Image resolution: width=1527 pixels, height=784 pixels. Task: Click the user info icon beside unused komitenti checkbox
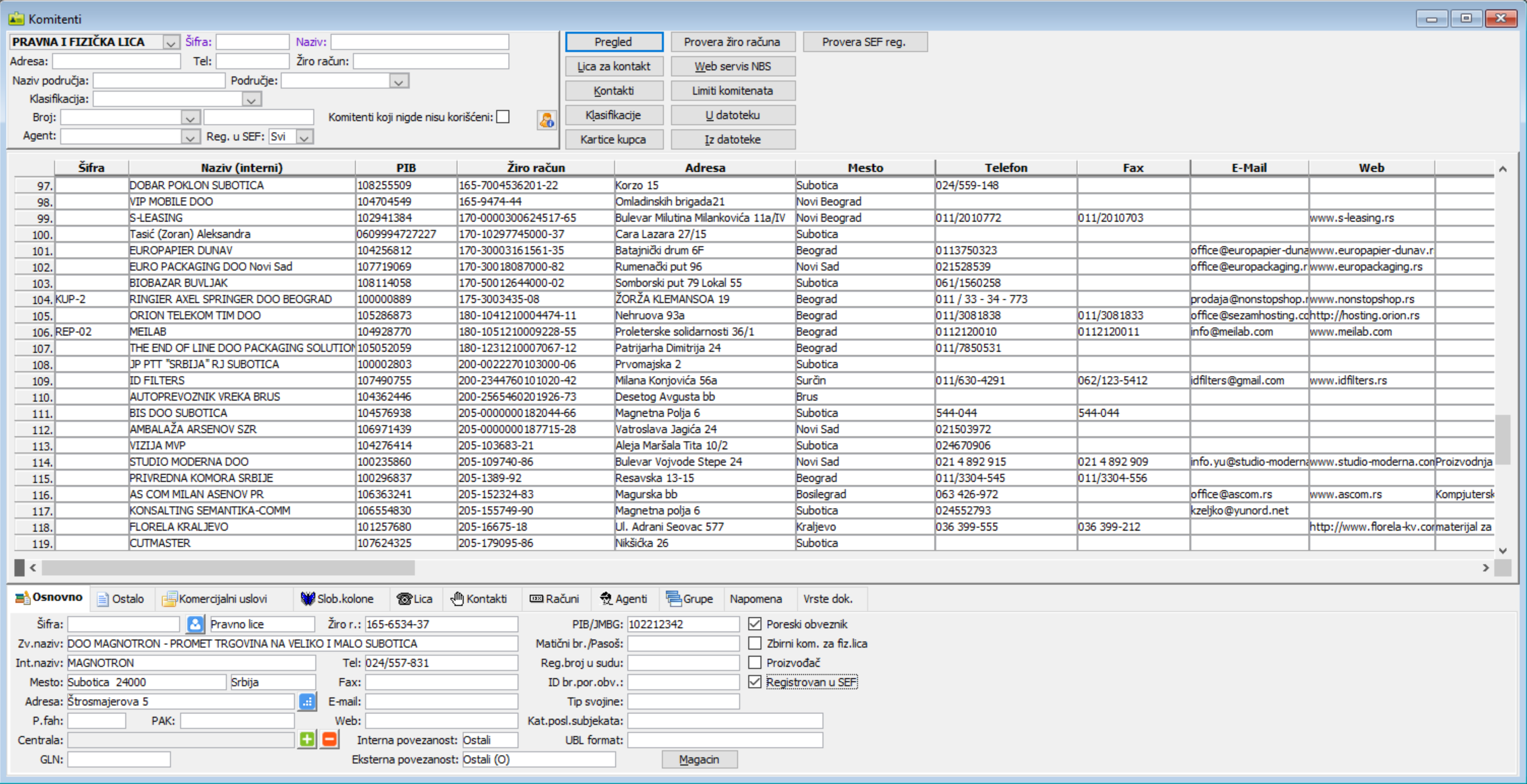[546, 120]
